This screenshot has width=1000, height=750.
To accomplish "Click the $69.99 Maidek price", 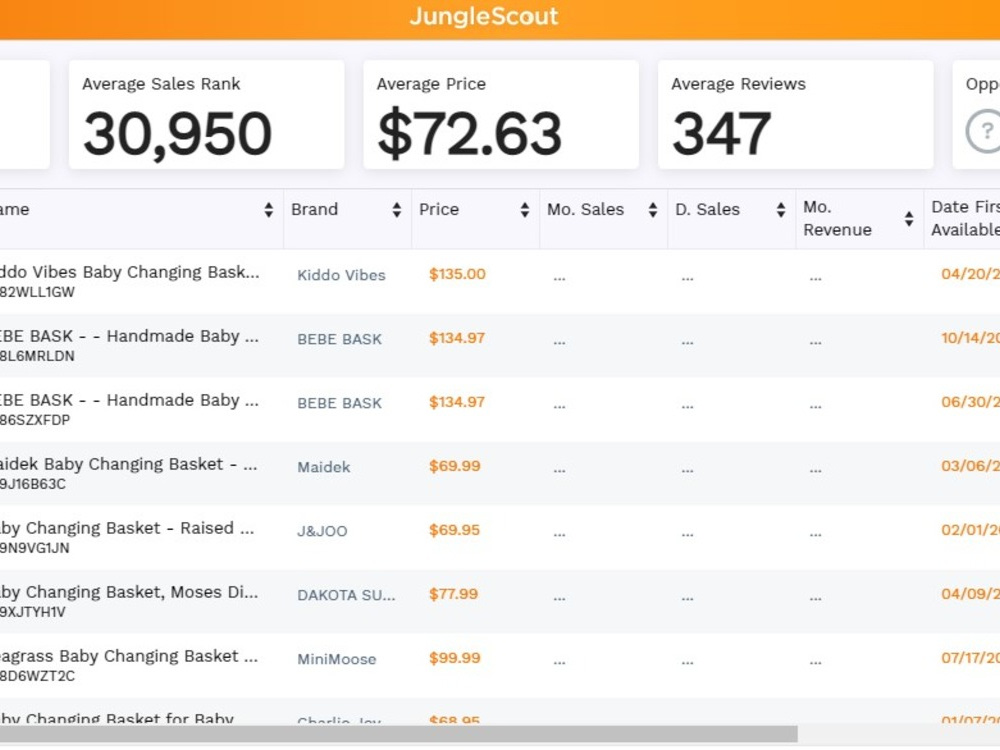I will [x=454, y=466].
